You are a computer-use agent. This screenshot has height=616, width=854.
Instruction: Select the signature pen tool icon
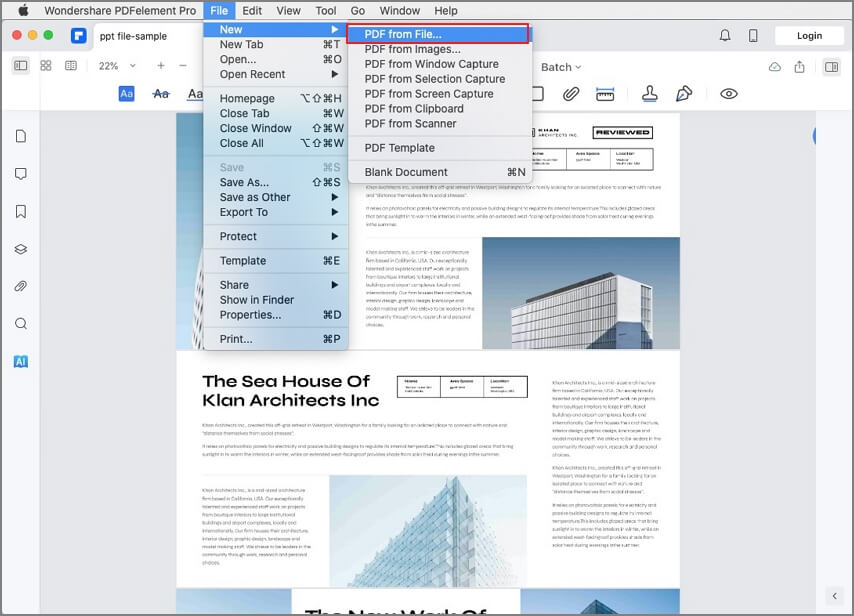[684, 94]
